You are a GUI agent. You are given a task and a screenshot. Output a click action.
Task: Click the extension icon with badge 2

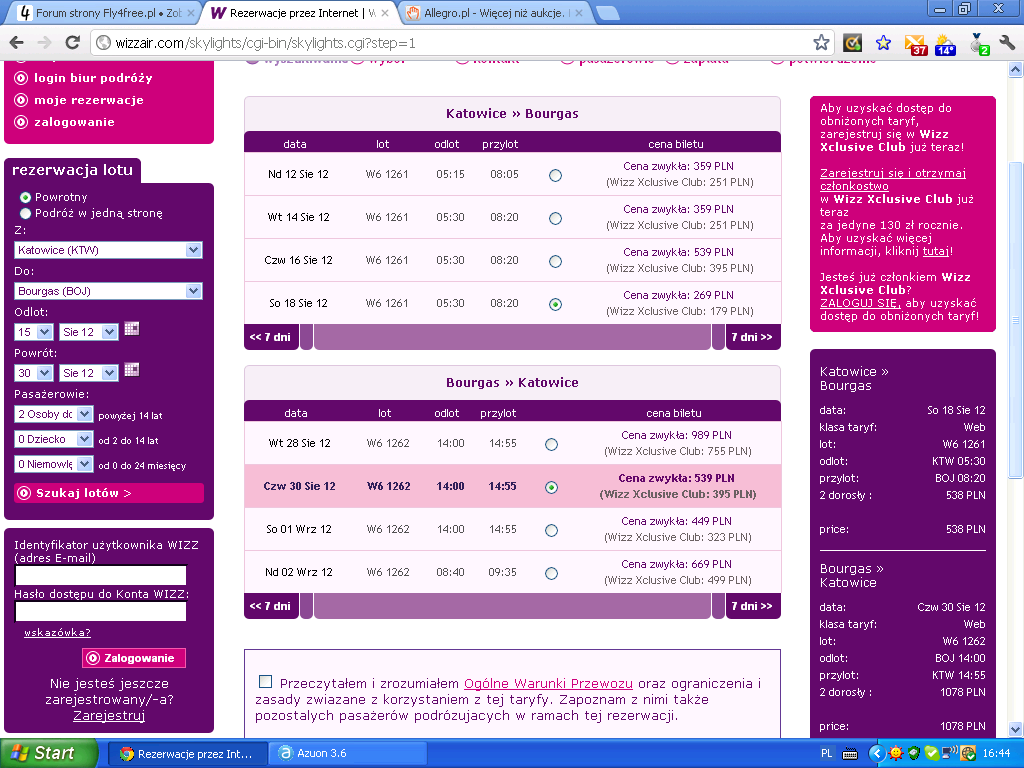978,44
